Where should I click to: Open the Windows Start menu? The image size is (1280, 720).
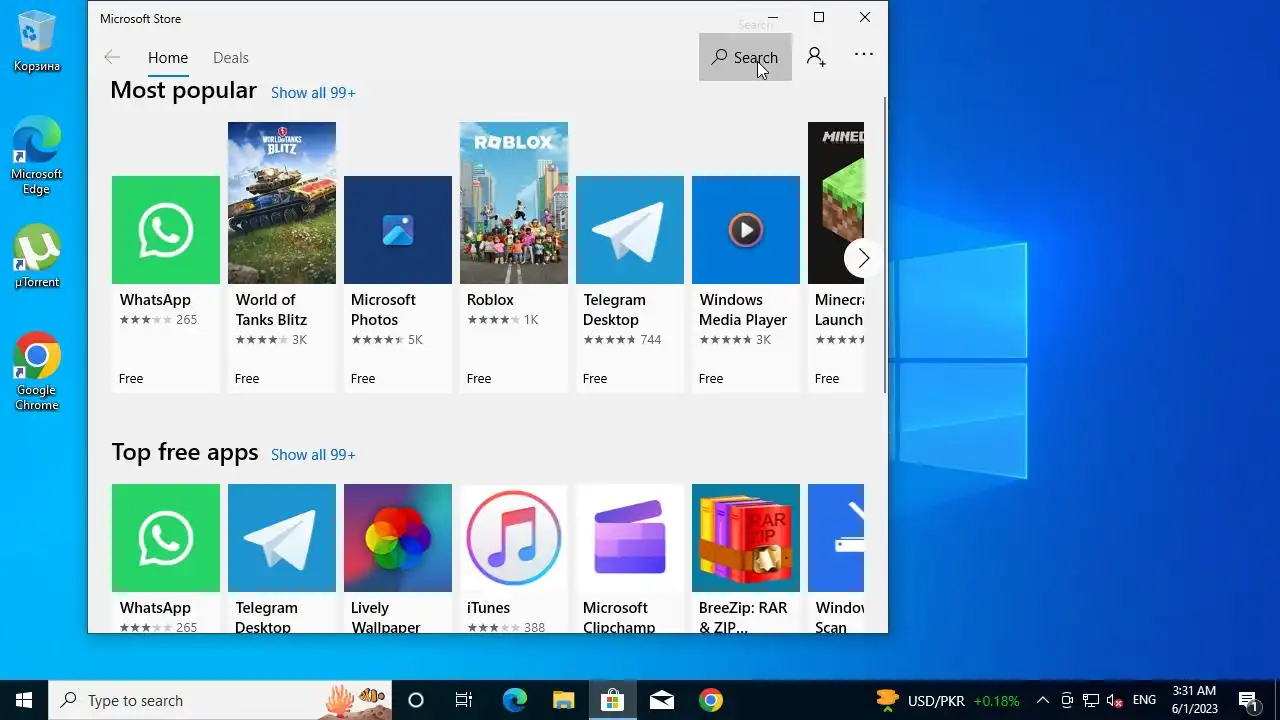[24, 700]
